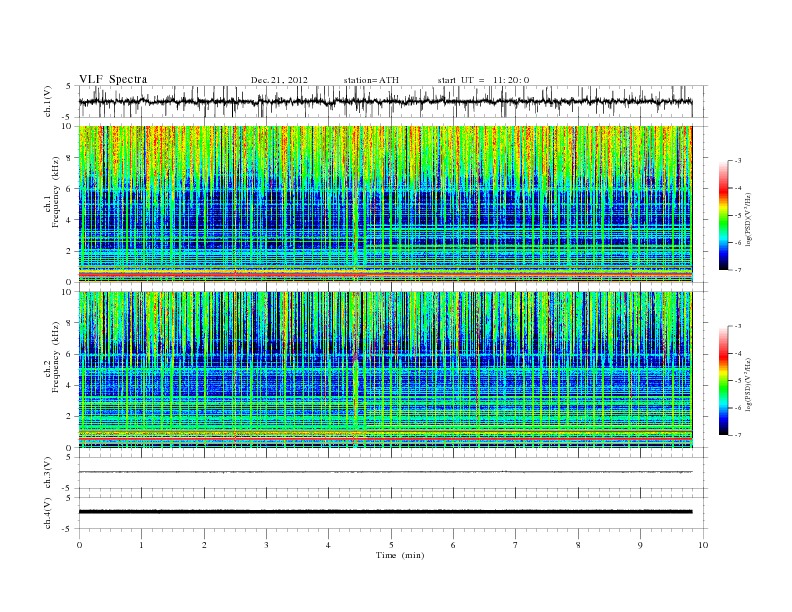The width and height of the screenshot is (792, 612).
Task: Select the "Time (min)" axis label
Action: pos(400,555)
